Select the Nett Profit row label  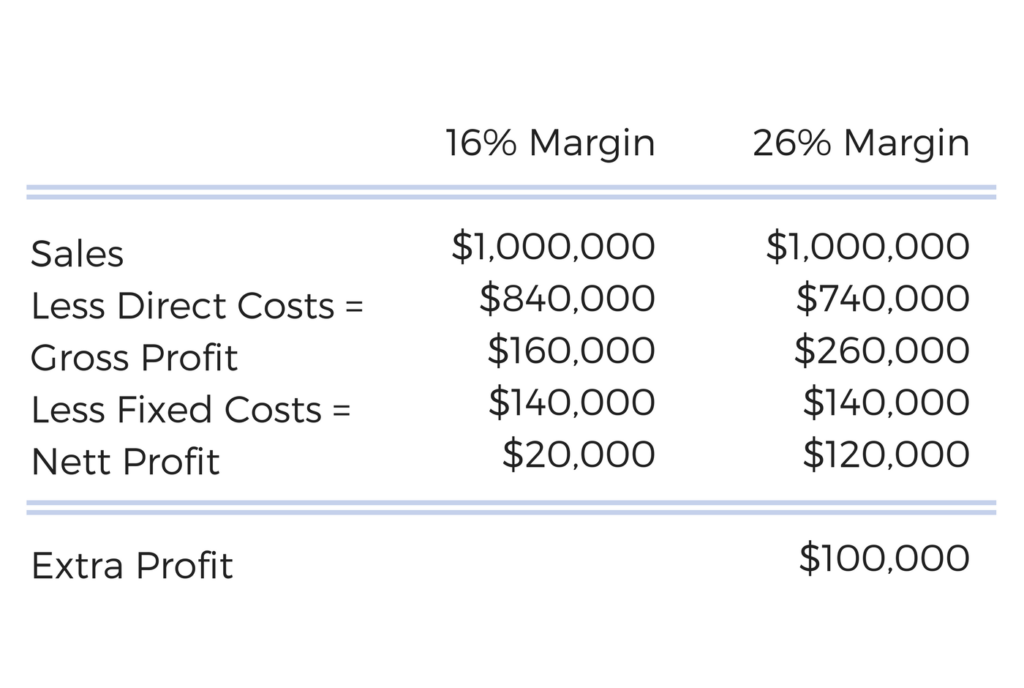(x=125, y=461)
